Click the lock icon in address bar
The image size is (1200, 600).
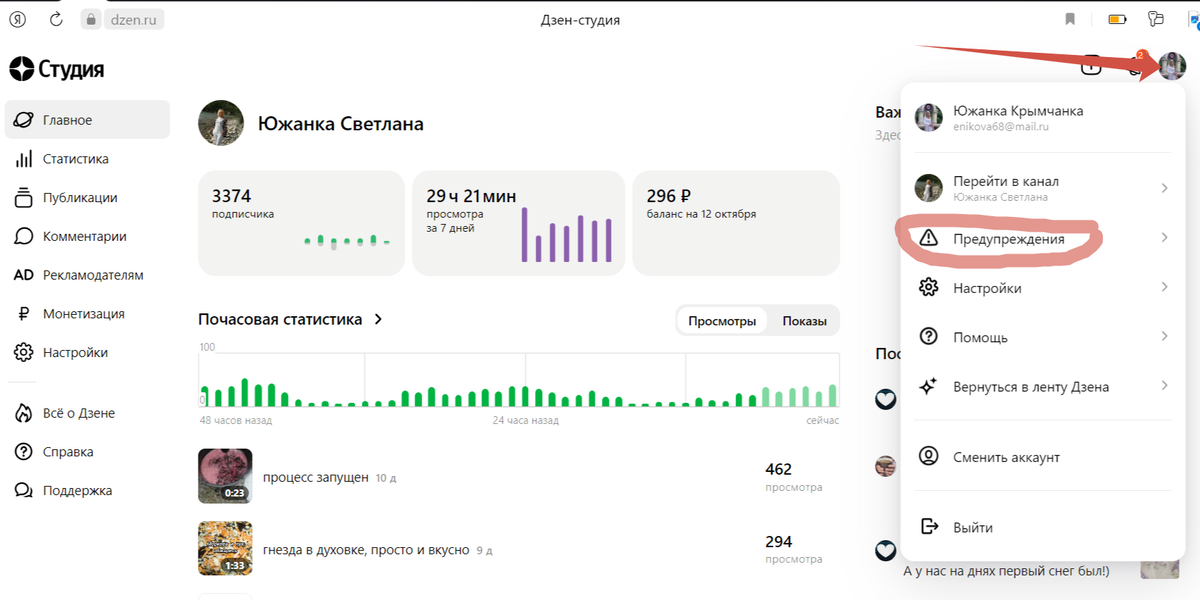click(91, 19)
